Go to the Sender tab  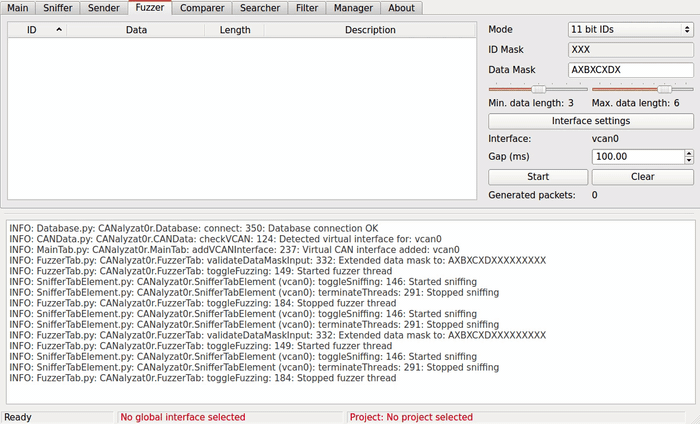point(104,8)
